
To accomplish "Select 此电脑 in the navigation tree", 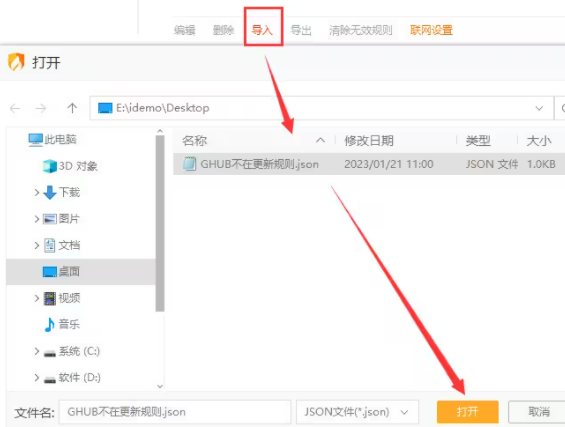I will [60, 139].
